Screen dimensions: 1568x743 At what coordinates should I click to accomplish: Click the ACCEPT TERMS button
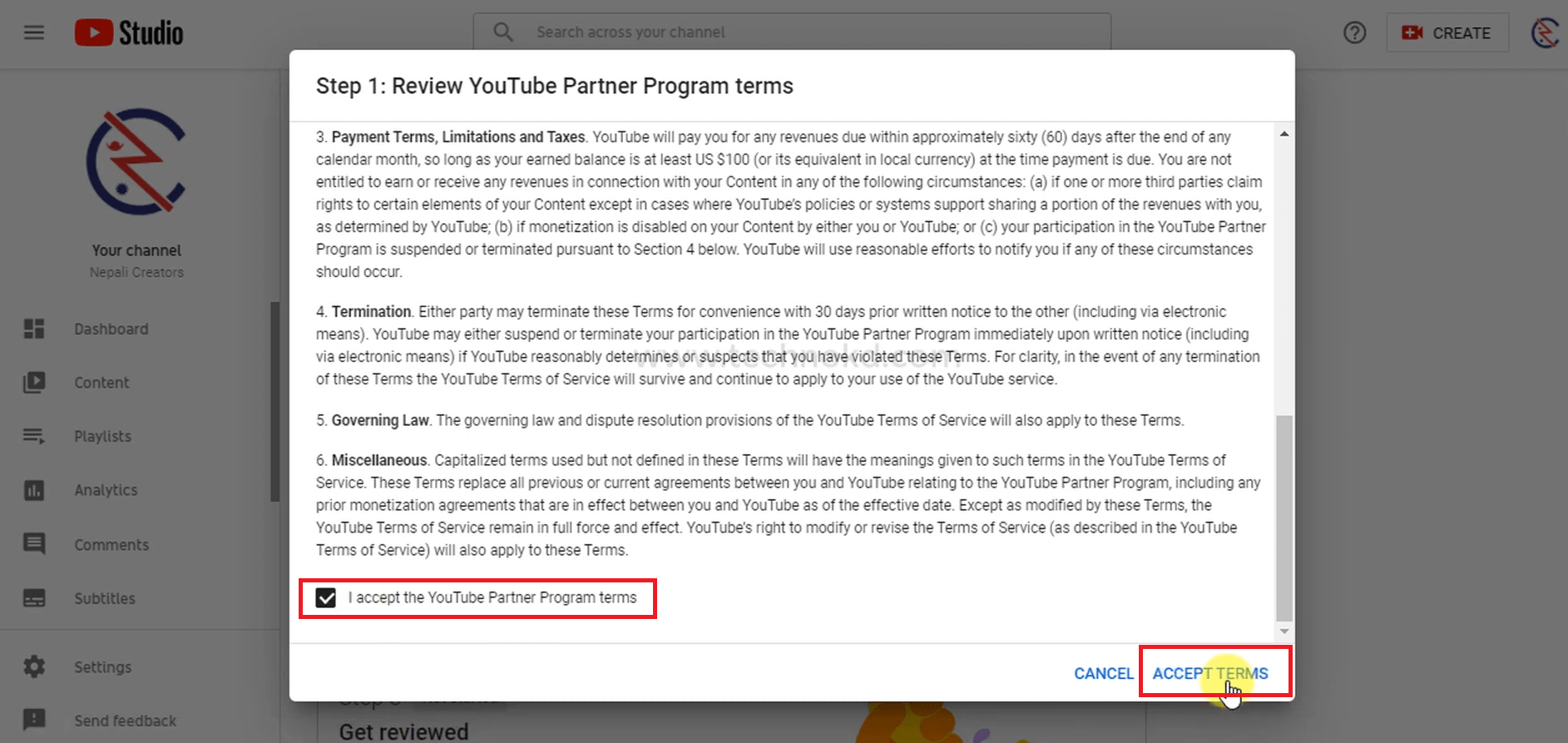pyautogui.click(x=1210, y=673)
